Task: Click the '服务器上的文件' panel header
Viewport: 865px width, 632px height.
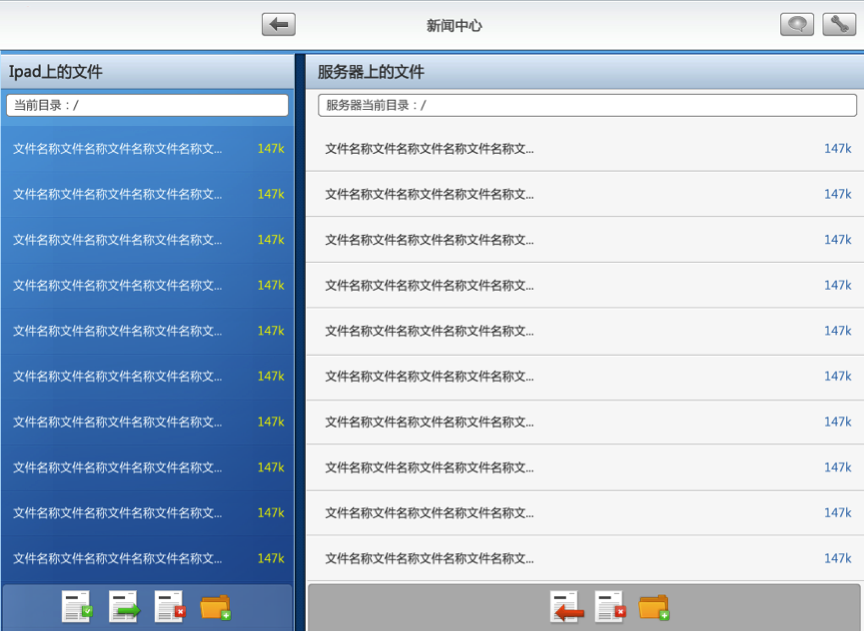Action: point(585,72)
